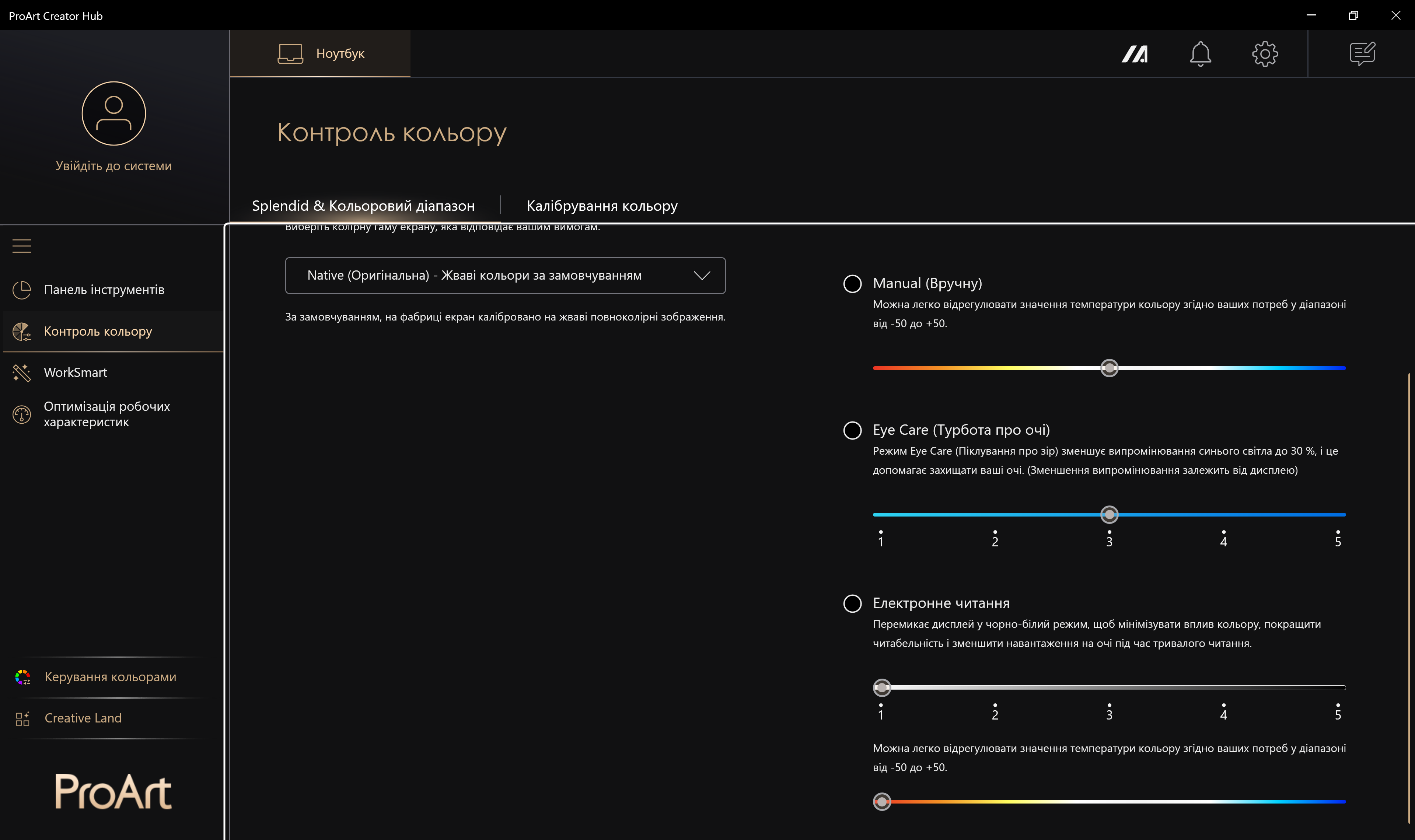Collapse sidebar with the hamburger menu icon

(21, 246)
